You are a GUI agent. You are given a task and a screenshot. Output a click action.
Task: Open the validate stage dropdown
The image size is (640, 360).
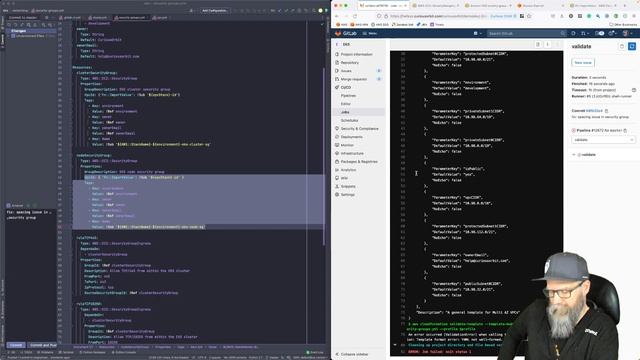point(603,140)
